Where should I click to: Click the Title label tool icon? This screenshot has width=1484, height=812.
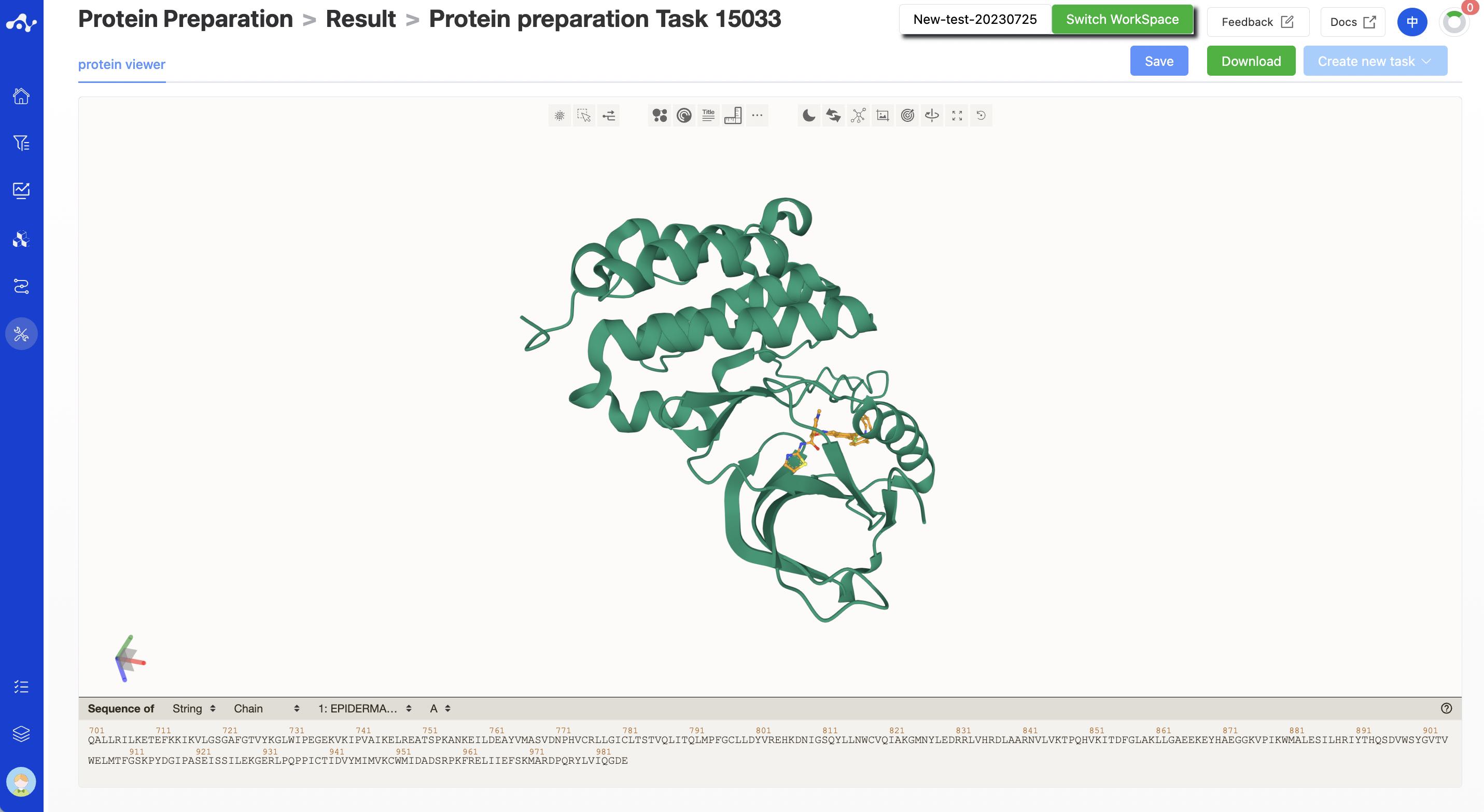coord(709,116)
